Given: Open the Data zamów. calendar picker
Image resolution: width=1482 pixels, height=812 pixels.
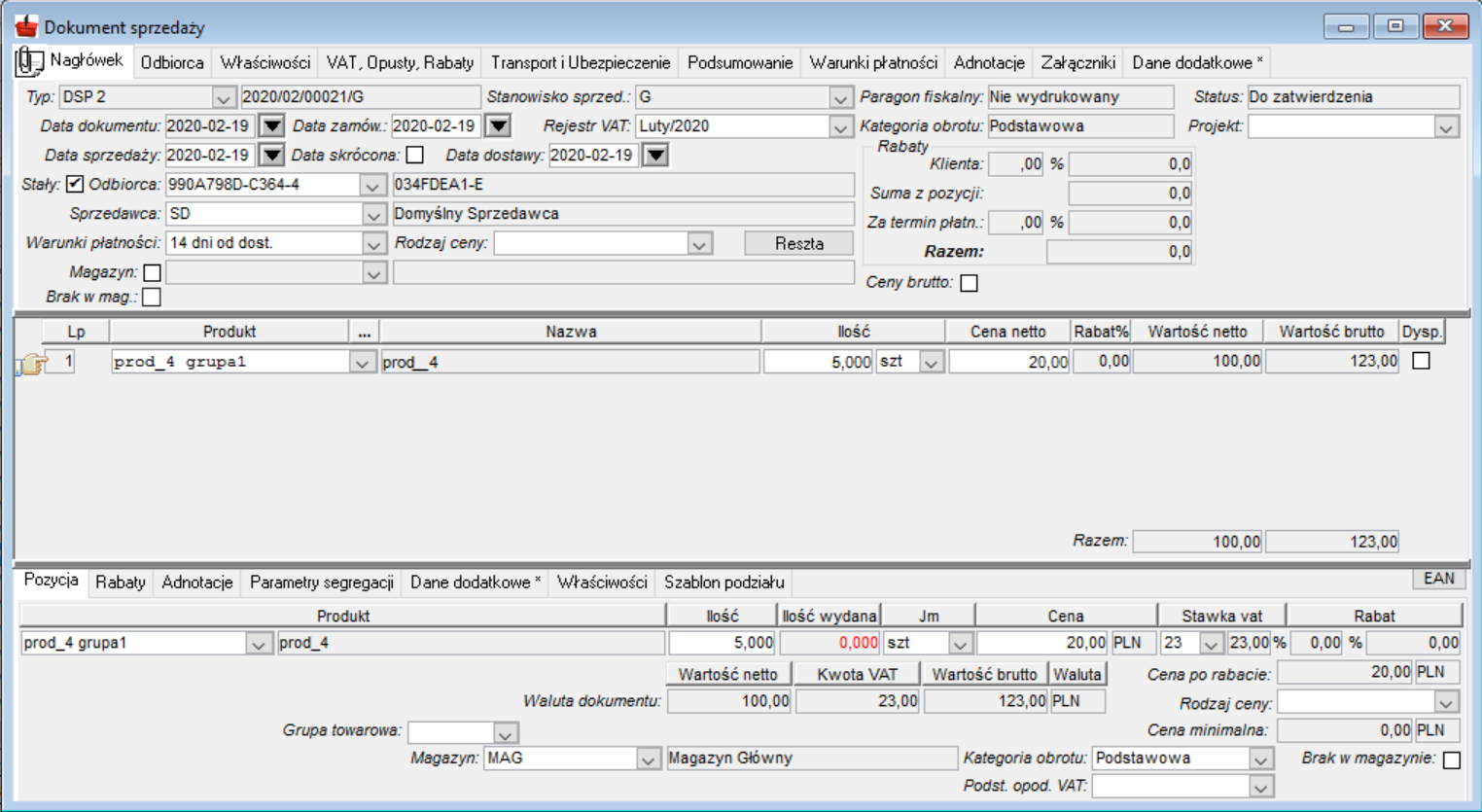Looking at the screenshot, I should (498, 125).
